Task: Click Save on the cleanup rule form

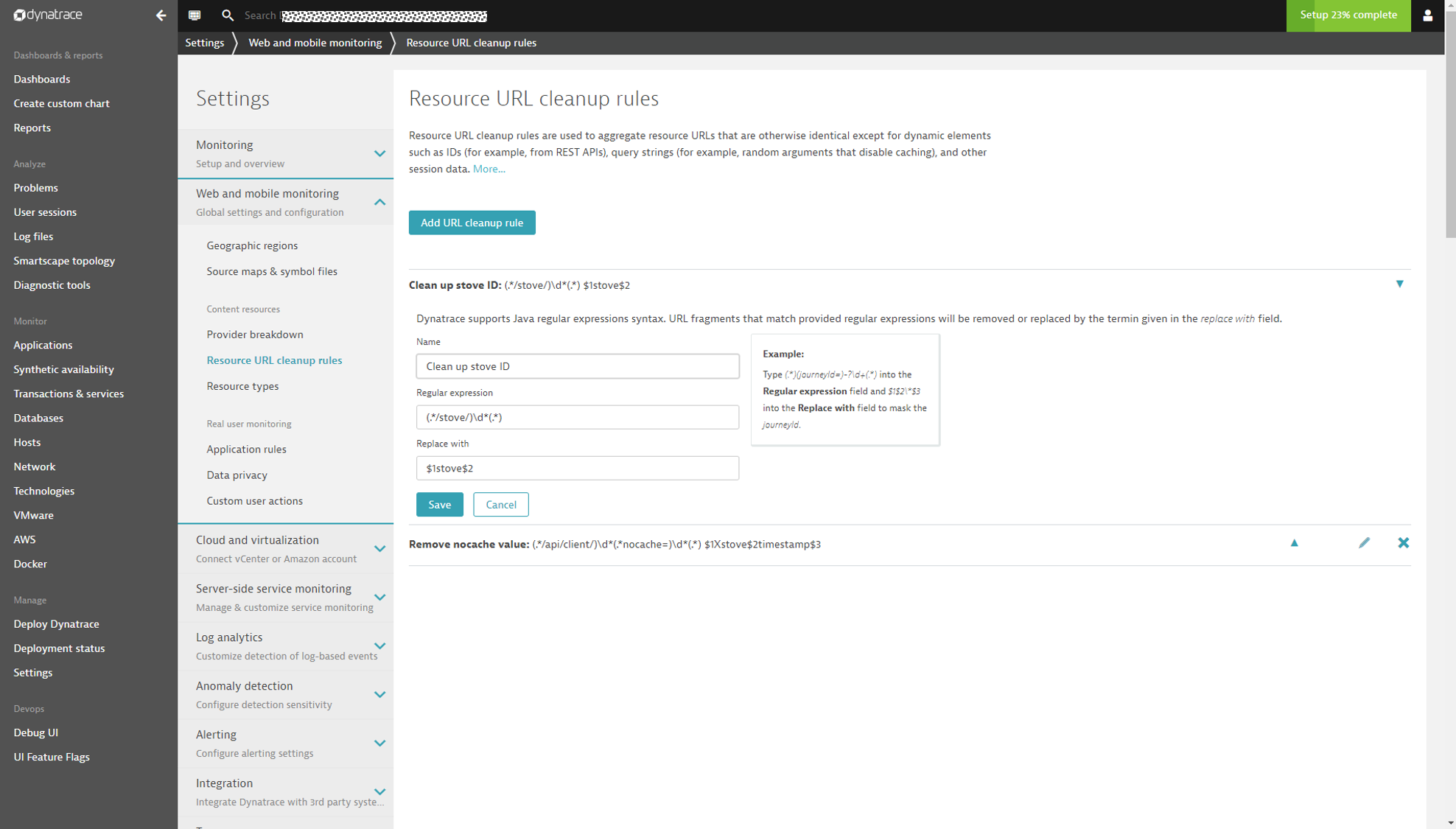Action: 439,504
